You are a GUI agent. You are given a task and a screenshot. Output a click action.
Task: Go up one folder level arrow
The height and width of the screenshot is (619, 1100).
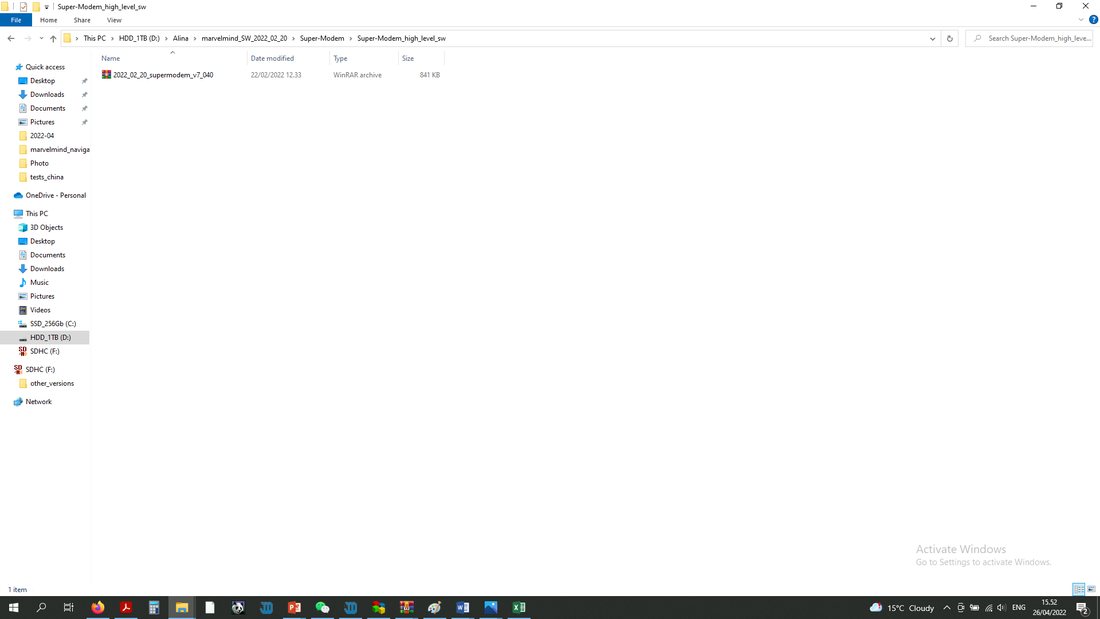pos(53,39)
